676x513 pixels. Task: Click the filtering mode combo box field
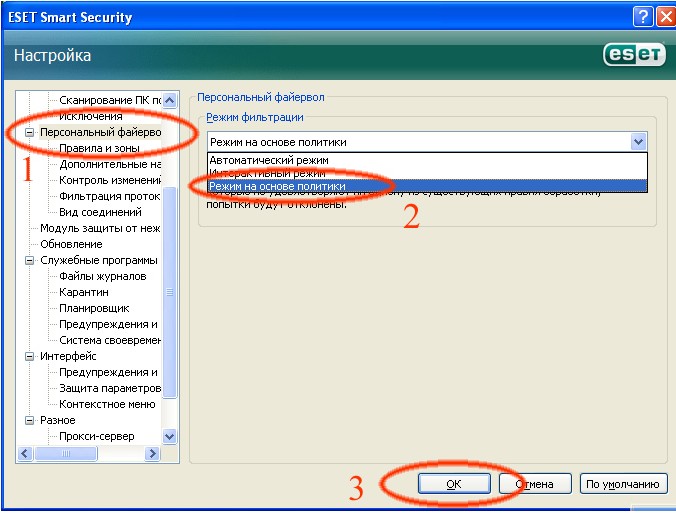tap(427, 142)
